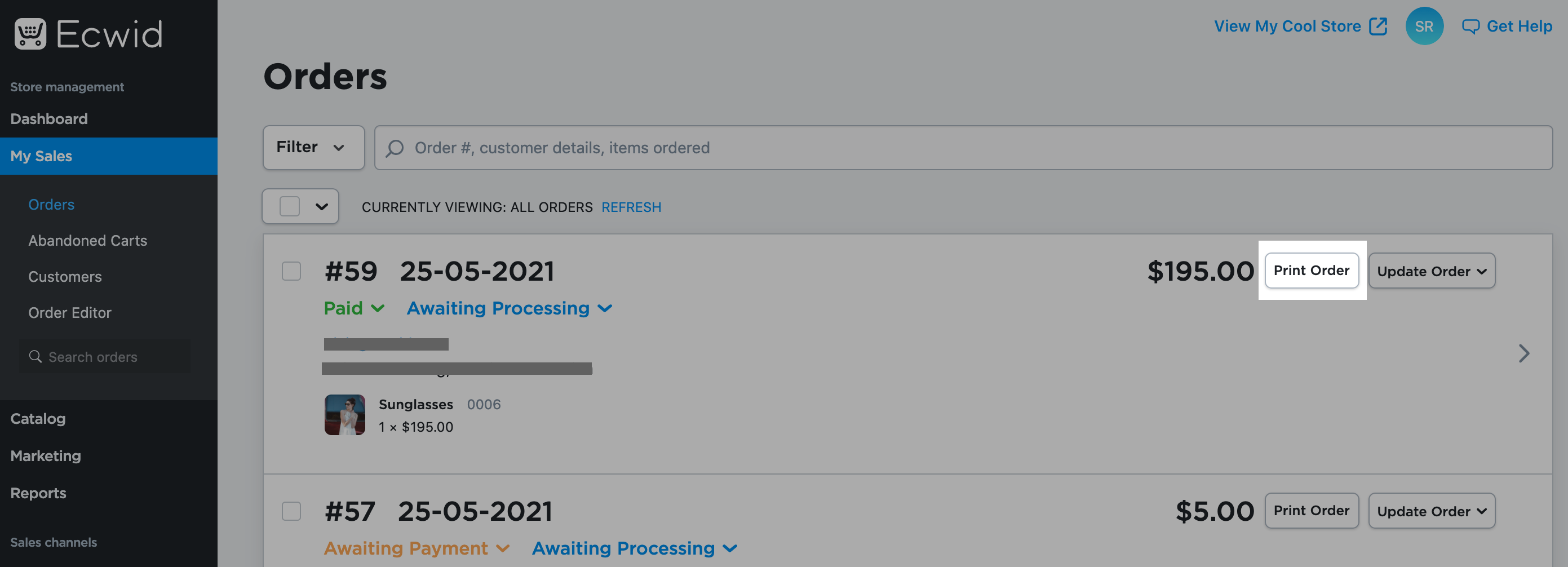Open Update Order dropdown for order #59
Image resolution: width=1568 pixels, height=567 pixels.
pos(1431,271)
